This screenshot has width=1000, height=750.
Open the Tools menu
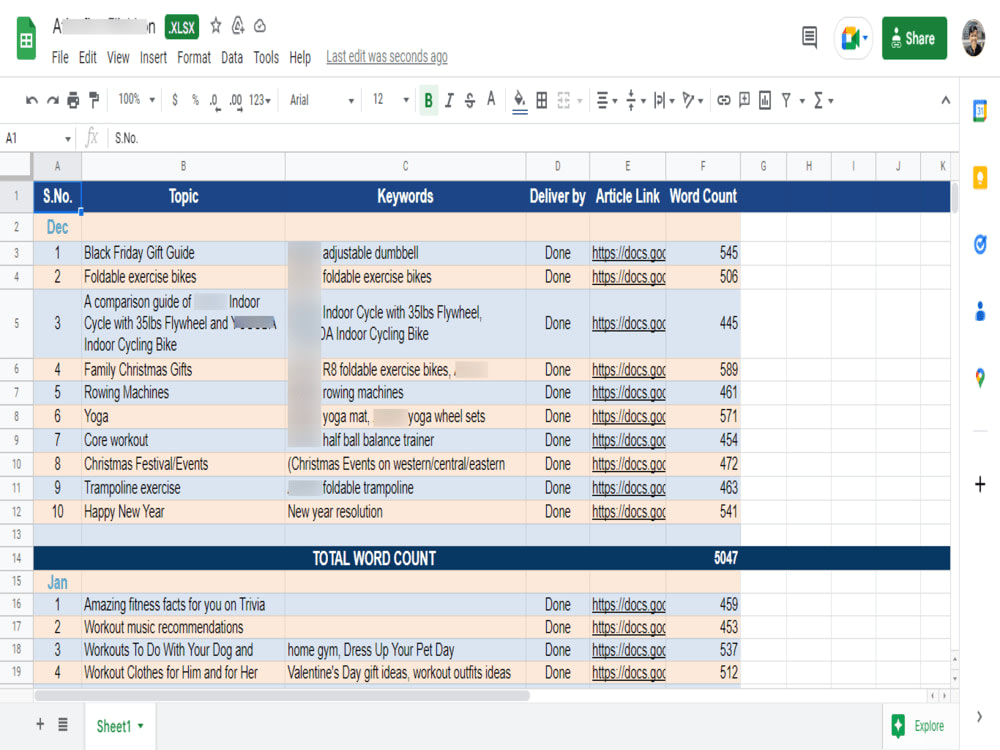266,57
